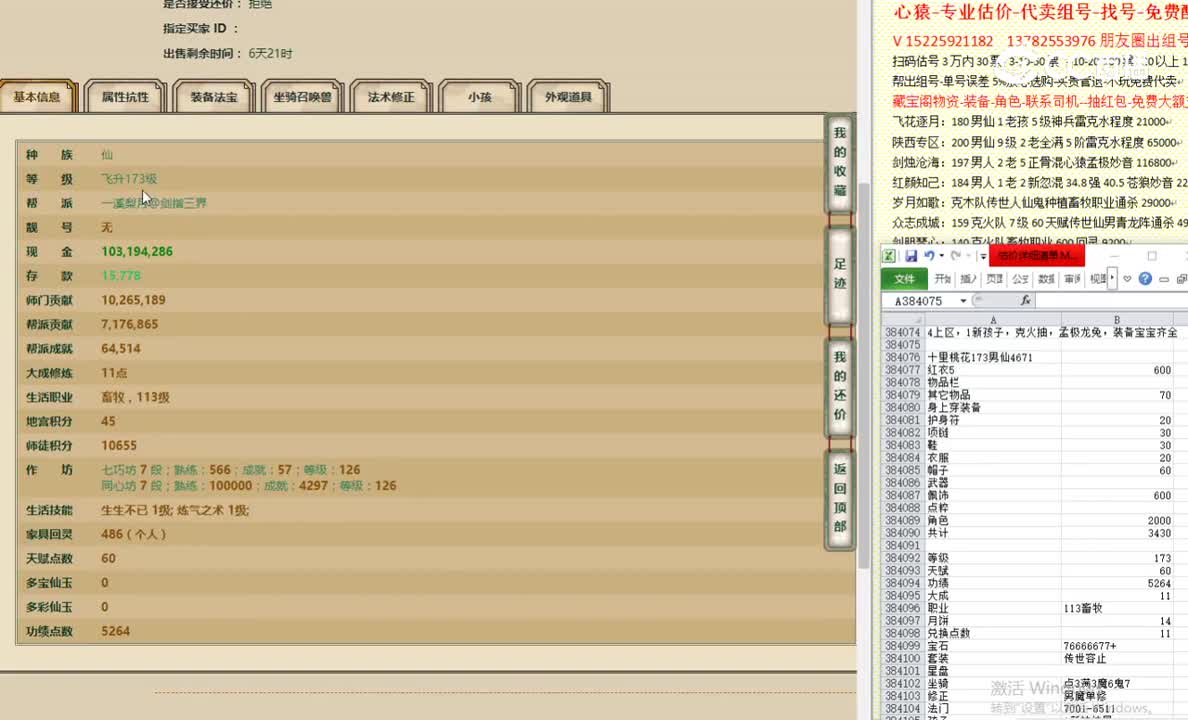The height and width of the screenshot is (720, 1188).
Task: Select the cell with value 3430
Action: coord(1117,533)
